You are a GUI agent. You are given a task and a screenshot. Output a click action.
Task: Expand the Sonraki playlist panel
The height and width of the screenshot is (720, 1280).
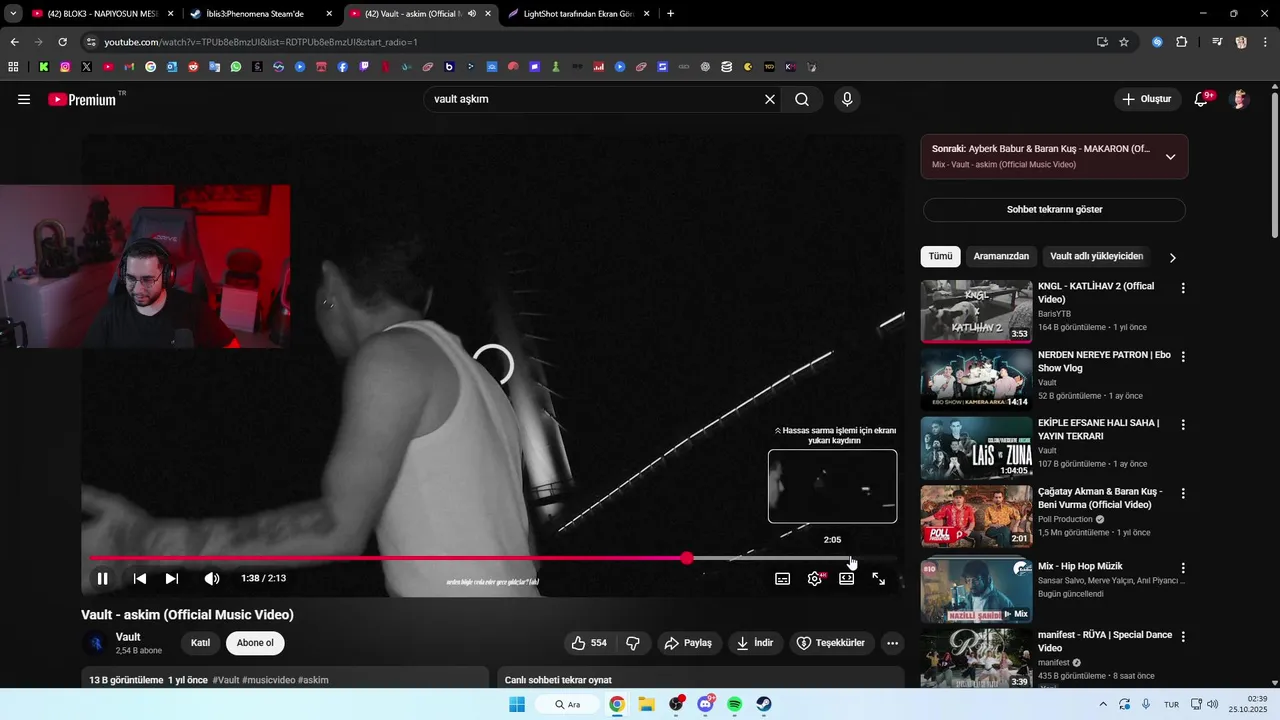click(1170, 157)
